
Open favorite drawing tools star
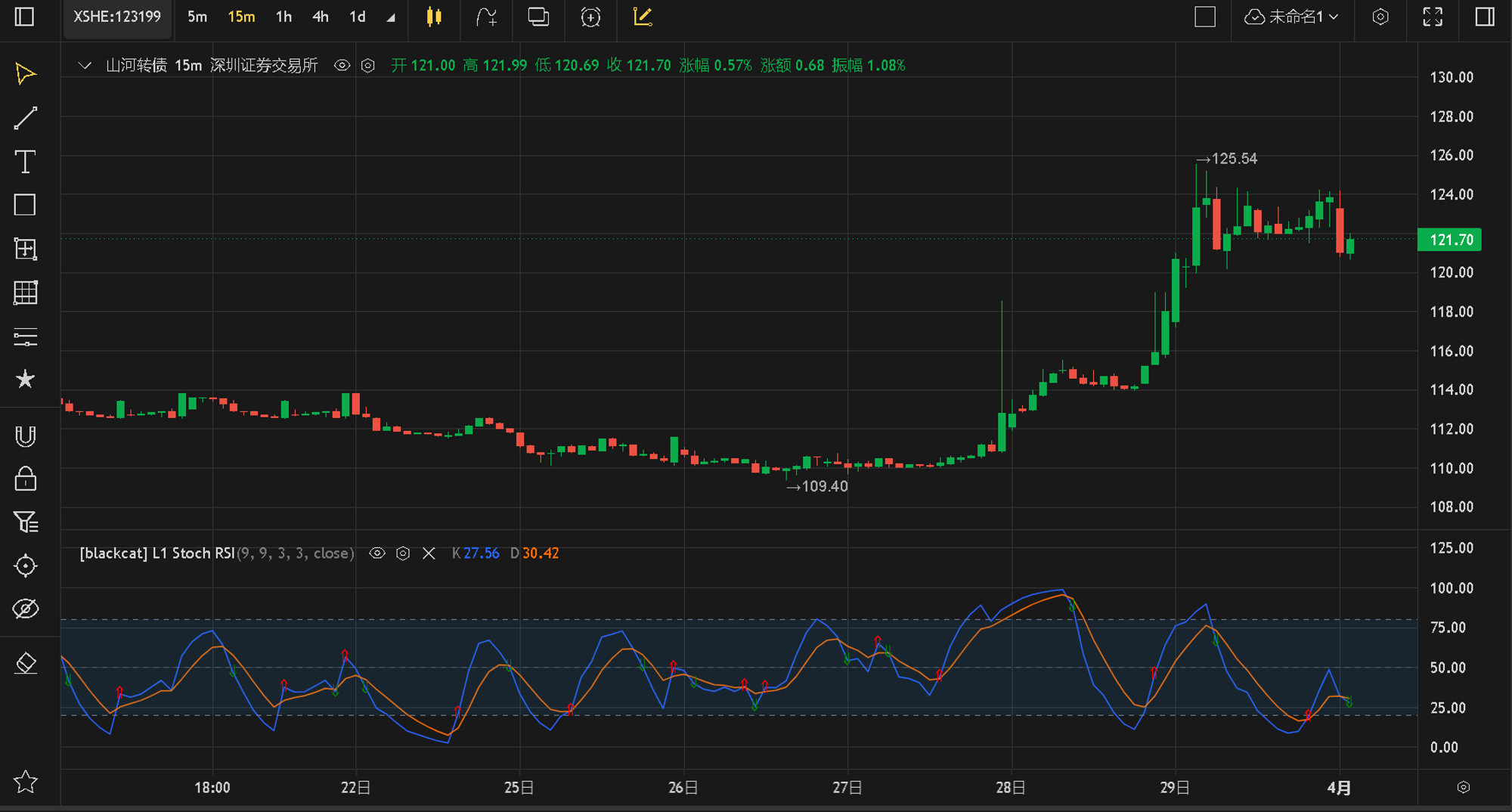point(26,379)
